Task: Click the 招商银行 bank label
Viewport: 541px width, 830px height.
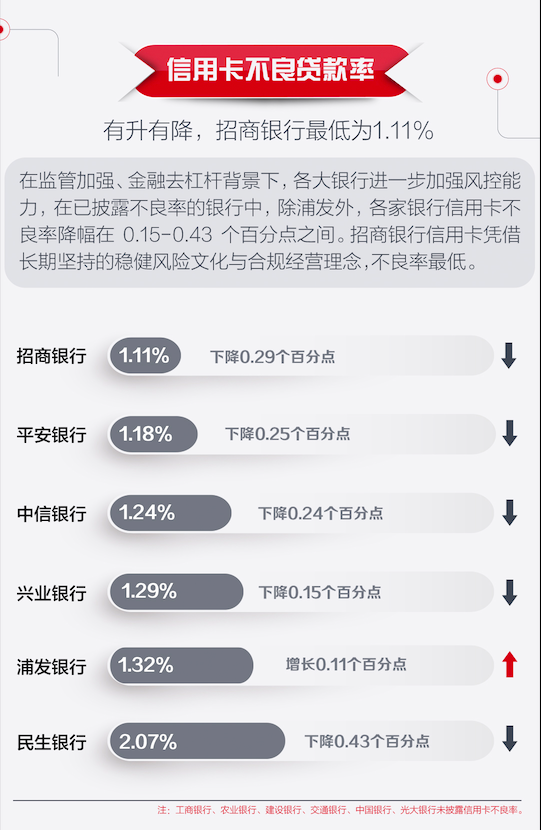Action: click(51, 356)
